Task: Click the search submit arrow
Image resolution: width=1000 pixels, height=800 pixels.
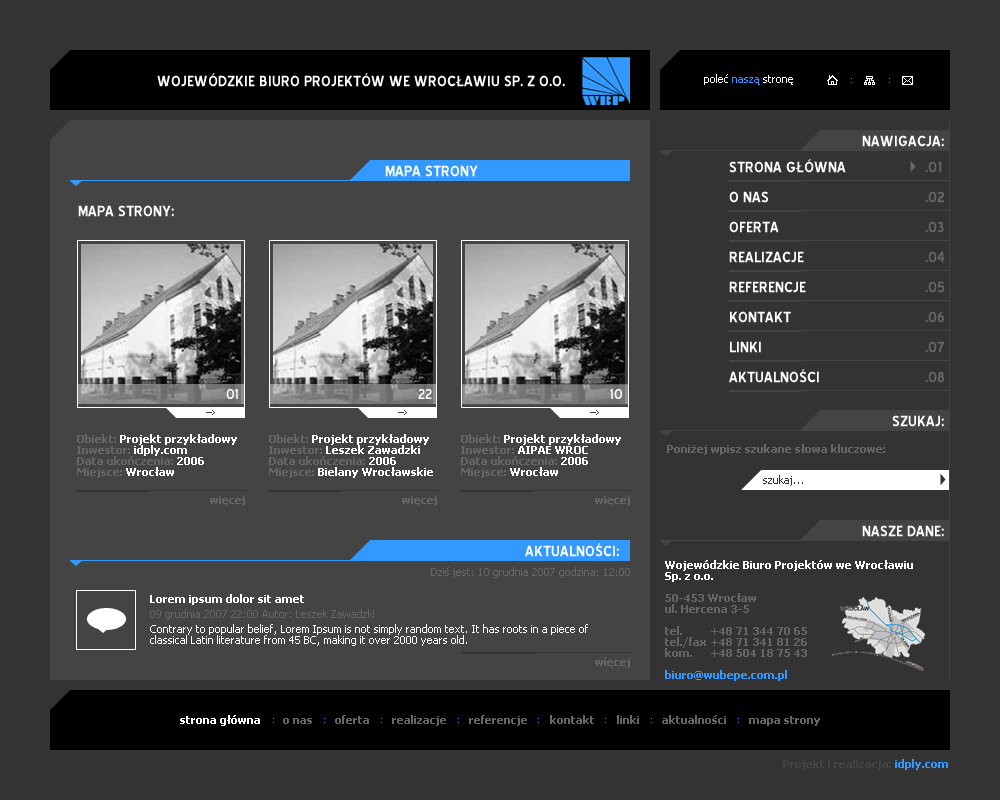Action: click(942, 480)
